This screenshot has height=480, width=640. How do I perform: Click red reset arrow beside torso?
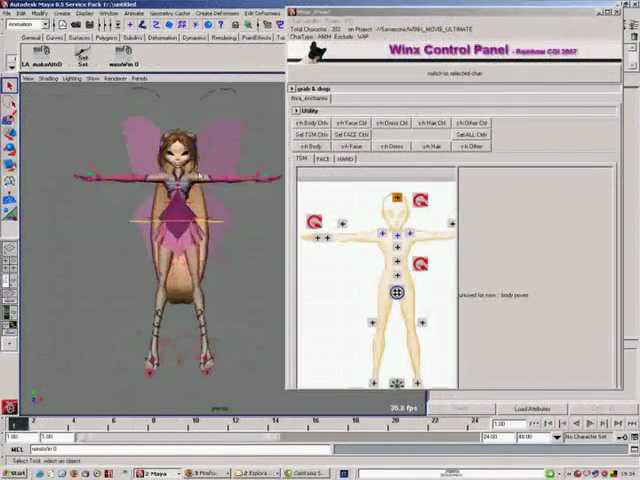click(420, 264)
